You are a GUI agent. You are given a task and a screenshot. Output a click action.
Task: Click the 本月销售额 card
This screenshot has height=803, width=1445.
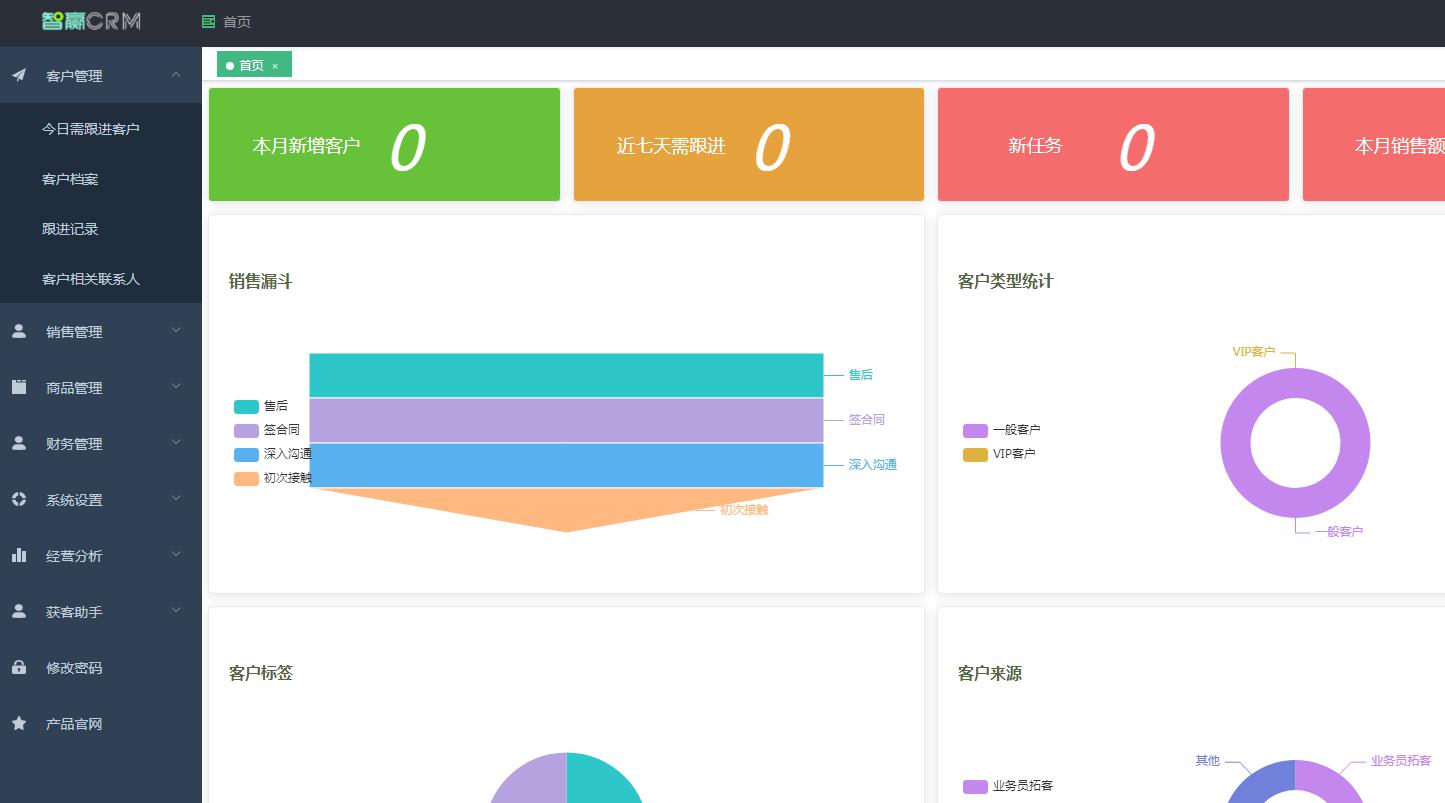click(1374, 145)
